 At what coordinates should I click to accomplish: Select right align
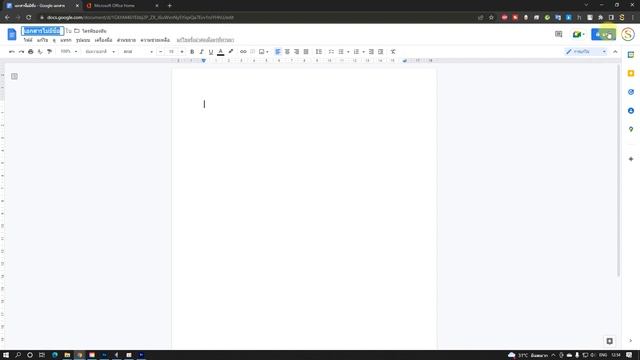pos(297,52)
